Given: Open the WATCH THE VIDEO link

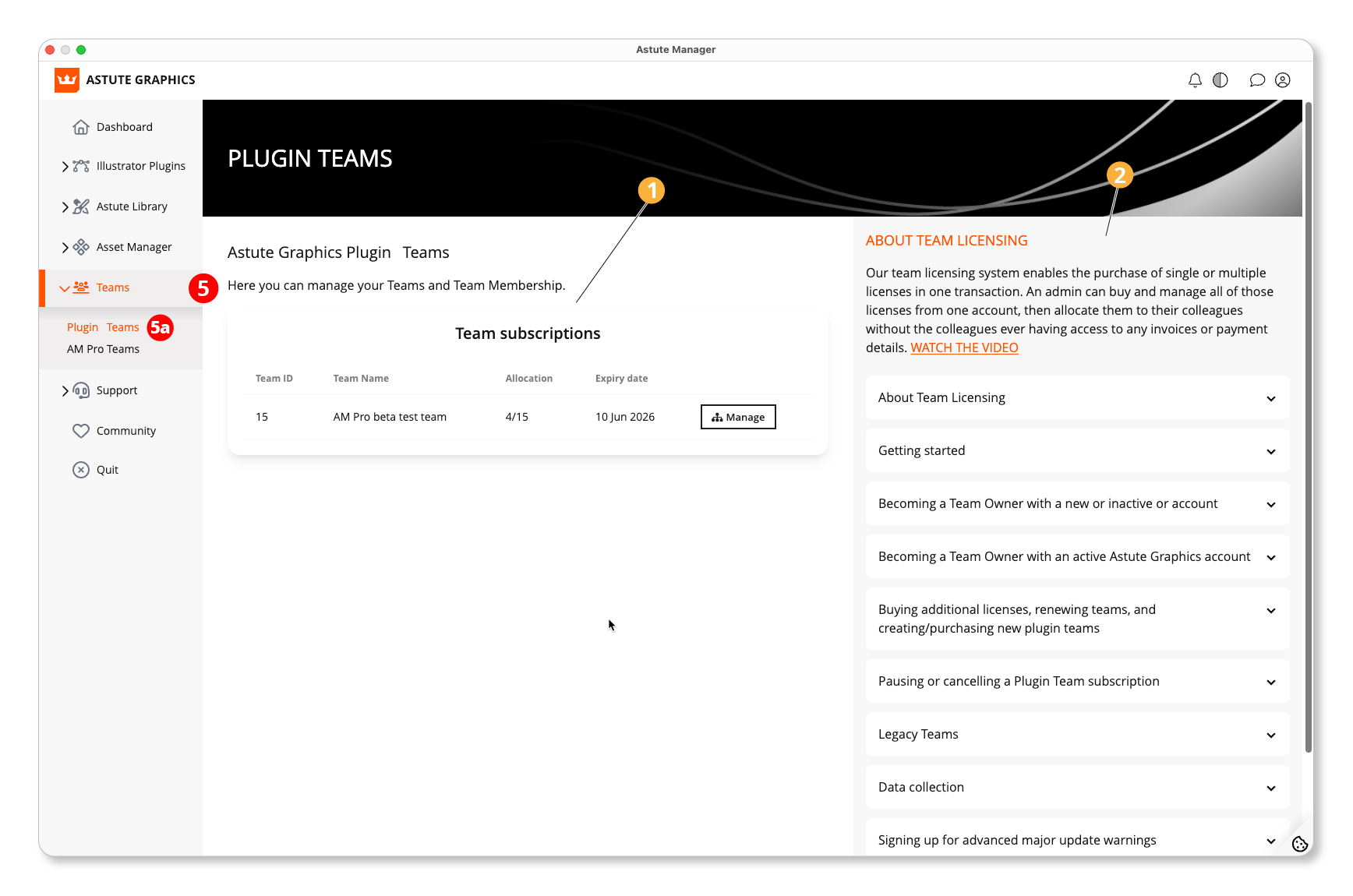Looking at the screenshot, I should tap(964, 347).
